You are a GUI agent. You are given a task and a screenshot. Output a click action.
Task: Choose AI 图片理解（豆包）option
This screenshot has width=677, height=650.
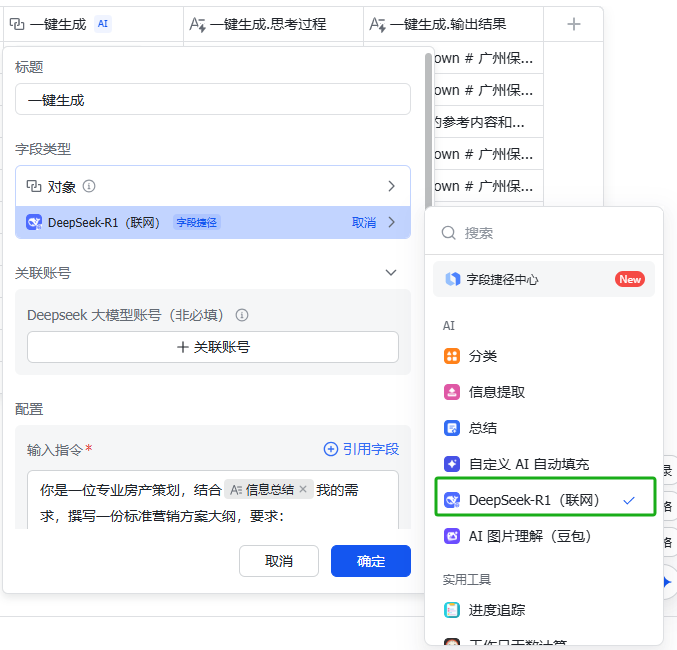(x=544, y=536)
